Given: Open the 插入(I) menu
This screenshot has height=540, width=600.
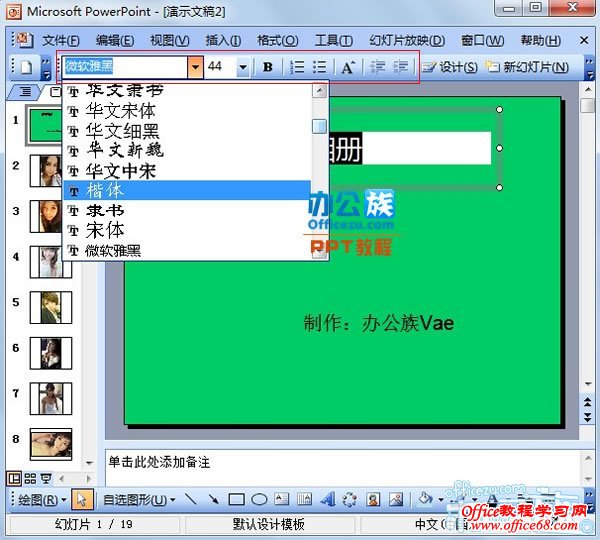Looking at the screenshot, I should 223,40.
